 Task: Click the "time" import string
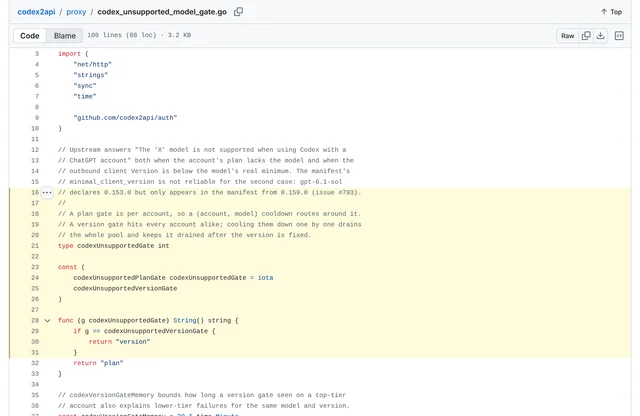(85, 96)
